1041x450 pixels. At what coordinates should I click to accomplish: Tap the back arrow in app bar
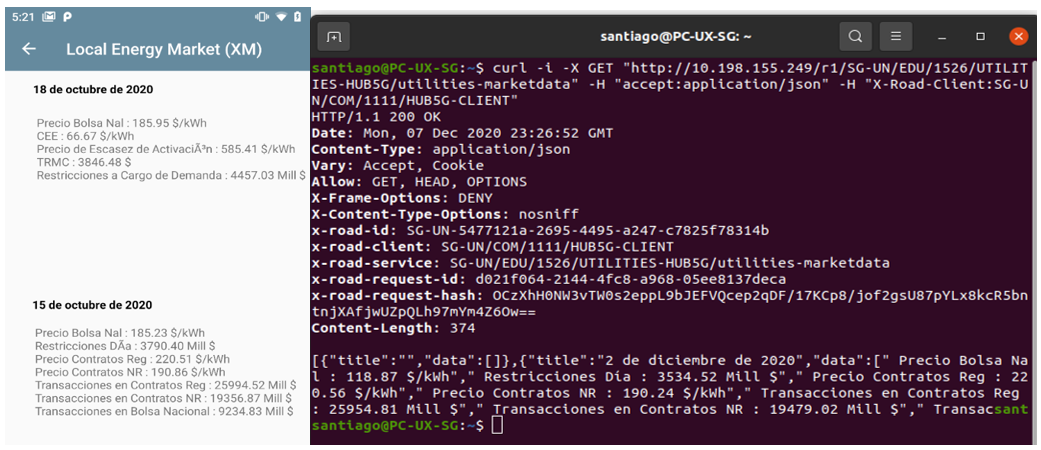[x=29, y=49]
